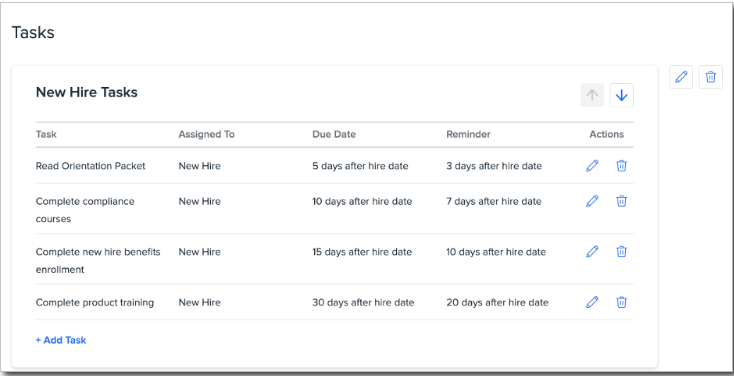Edit the Complete compliance courses task

click(592, 201)
